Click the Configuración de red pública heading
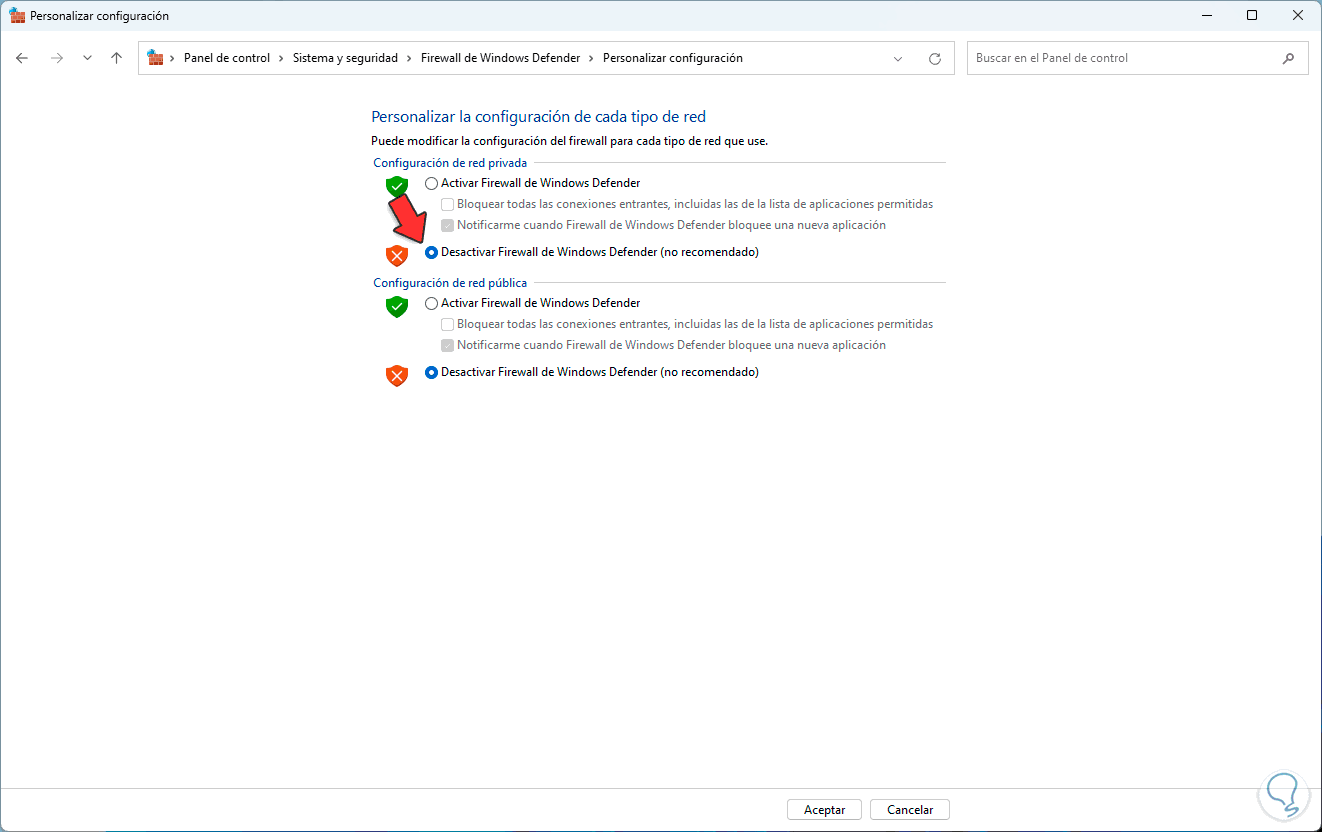Image resolution: width=1322 pixels, height=832 pixels. pyautogui.click(x=450, y=283)
